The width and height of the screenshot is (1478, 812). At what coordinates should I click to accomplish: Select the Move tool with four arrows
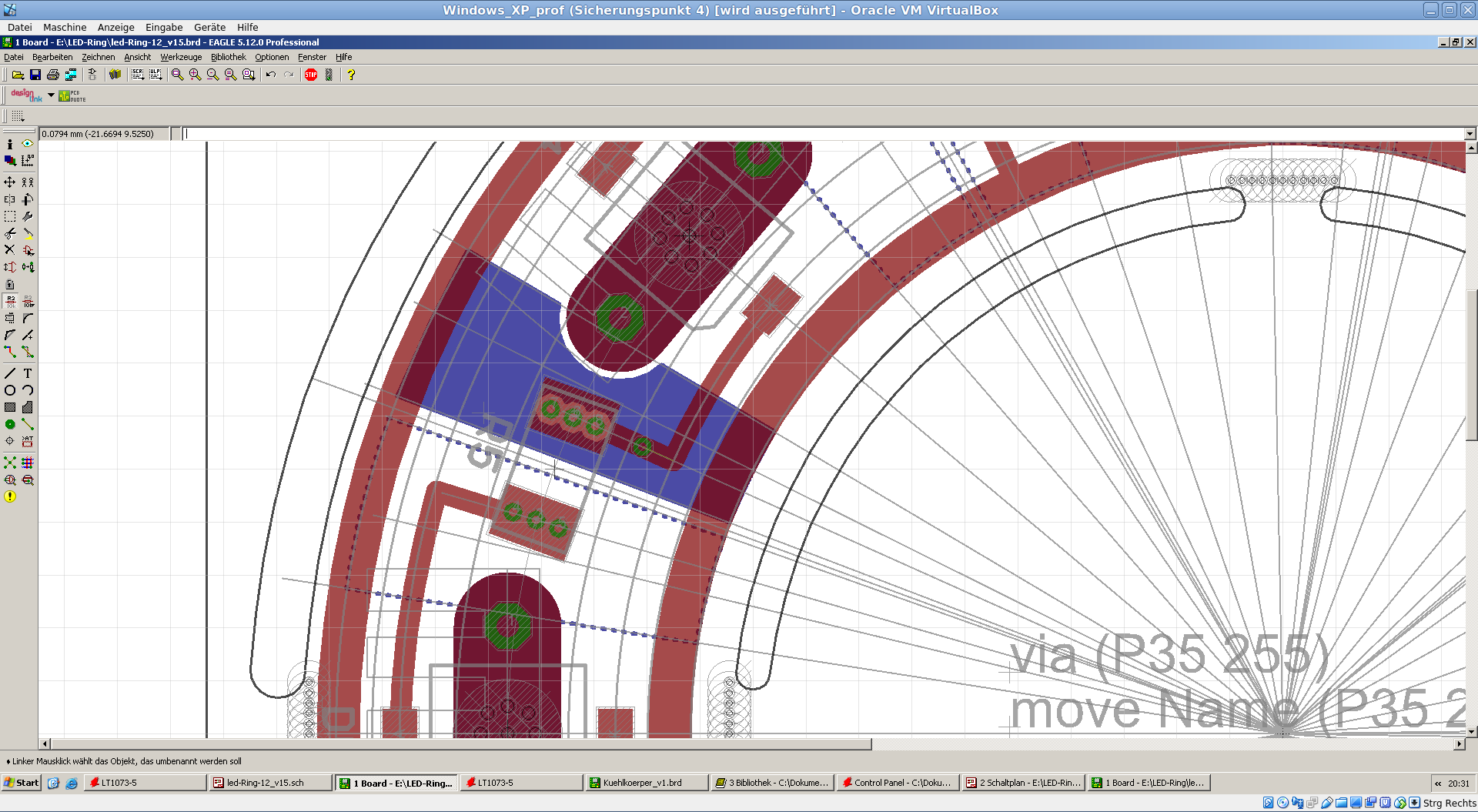(x=10, y=182)
